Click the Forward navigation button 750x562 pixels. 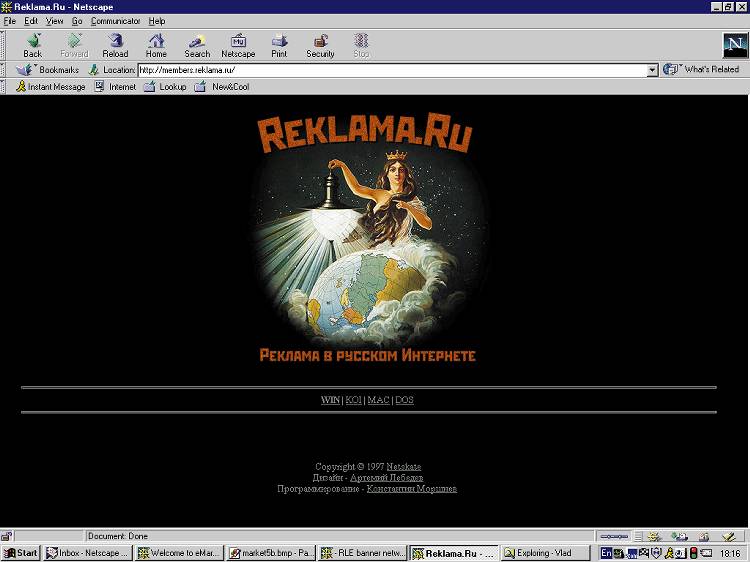(x=74, y=45)
